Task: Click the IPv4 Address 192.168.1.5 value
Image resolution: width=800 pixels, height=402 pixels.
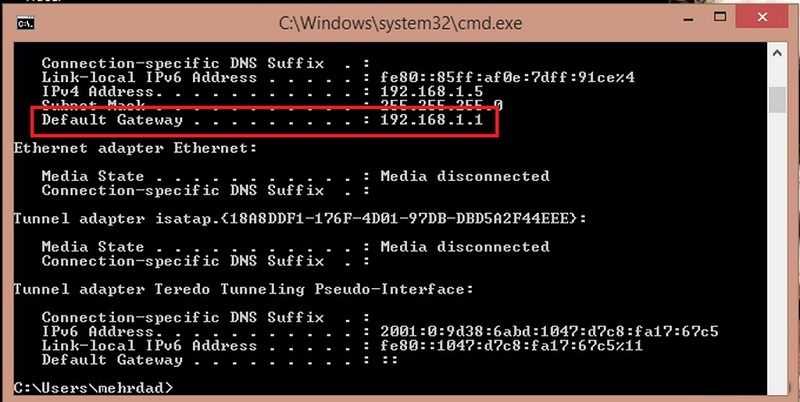Action: coord(432,92)
